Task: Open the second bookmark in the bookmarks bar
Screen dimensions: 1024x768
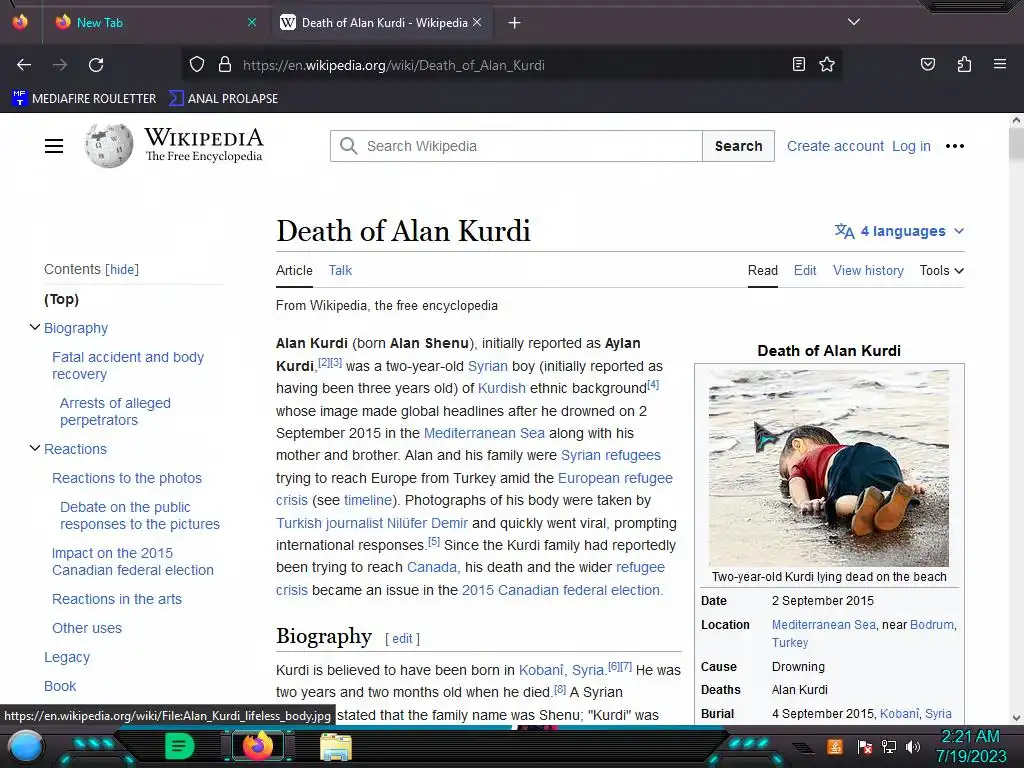Action: pyautogui.click(x=223, y=99)
